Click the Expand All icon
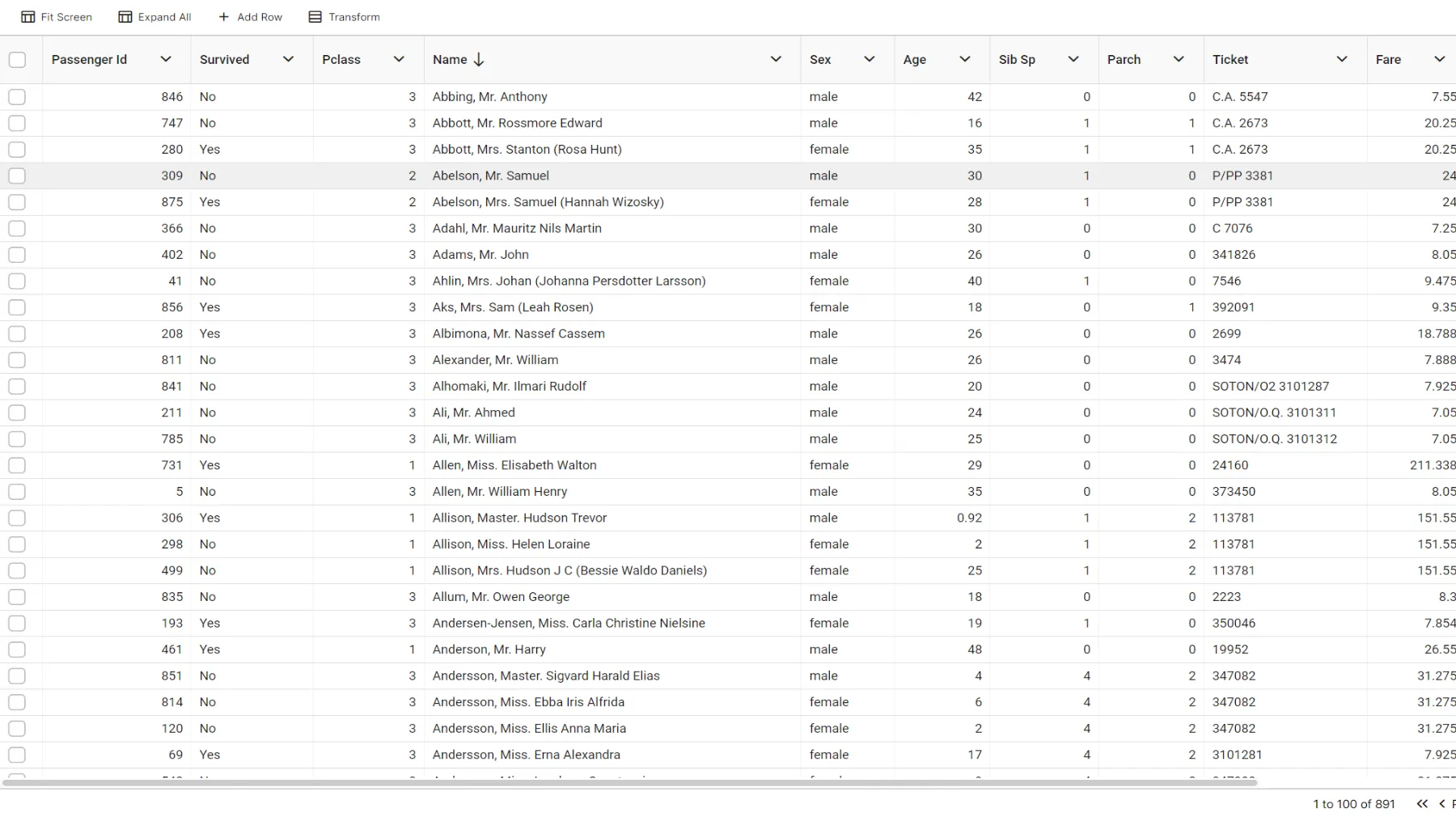Image resolution: width=1456 pixels, height=817 pixels. 125,16
